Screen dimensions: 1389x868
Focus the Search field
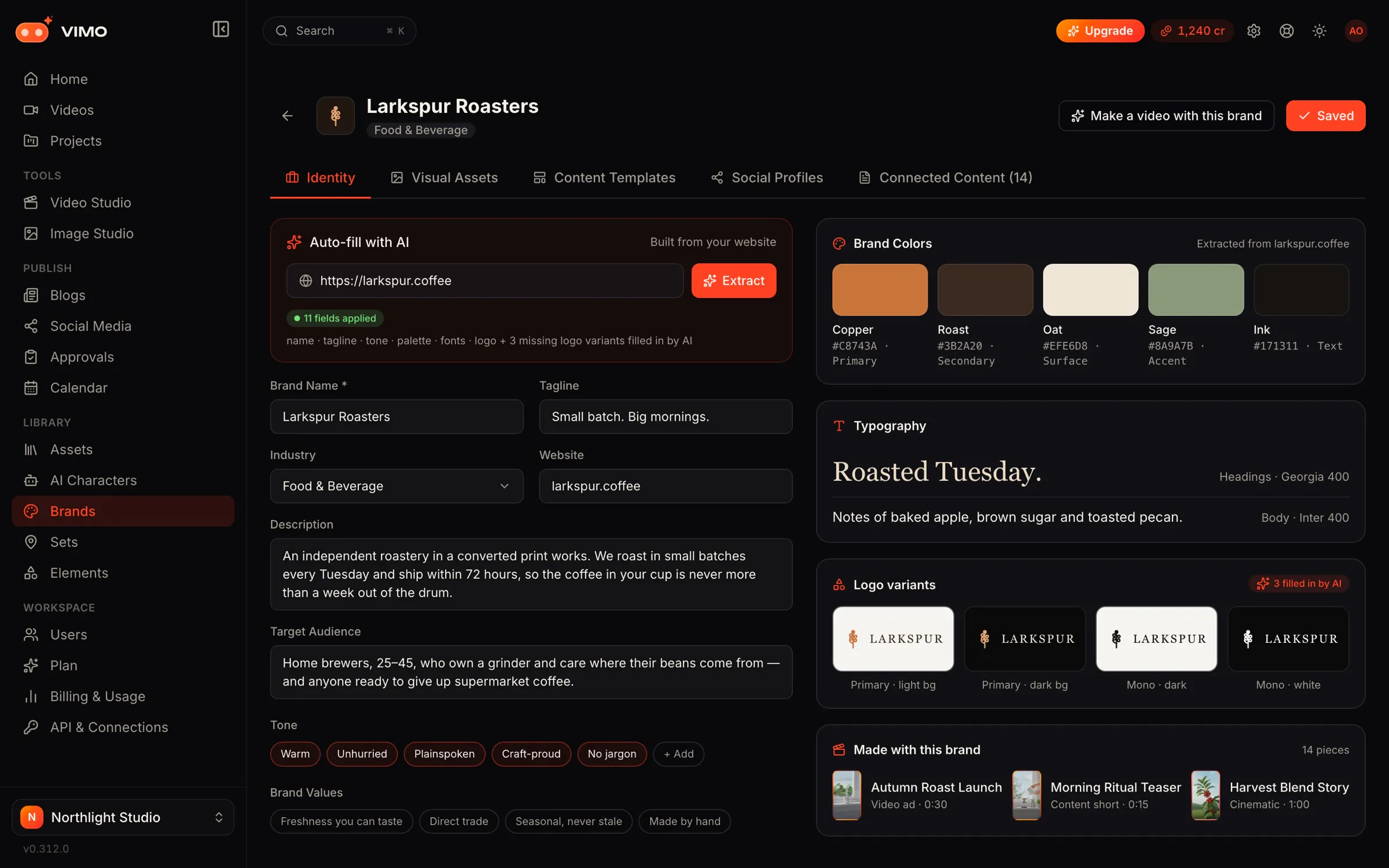coord(339,31)
